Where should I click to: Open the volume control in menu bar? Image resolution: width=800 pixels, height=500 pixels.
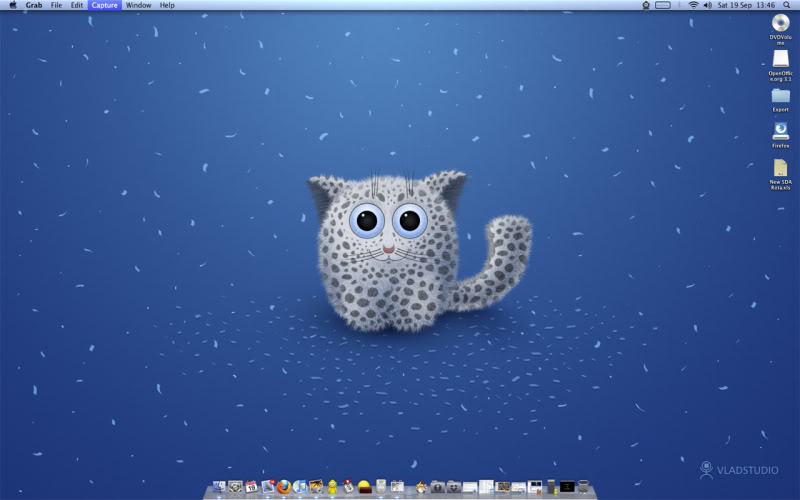click(x=708, y=5)
